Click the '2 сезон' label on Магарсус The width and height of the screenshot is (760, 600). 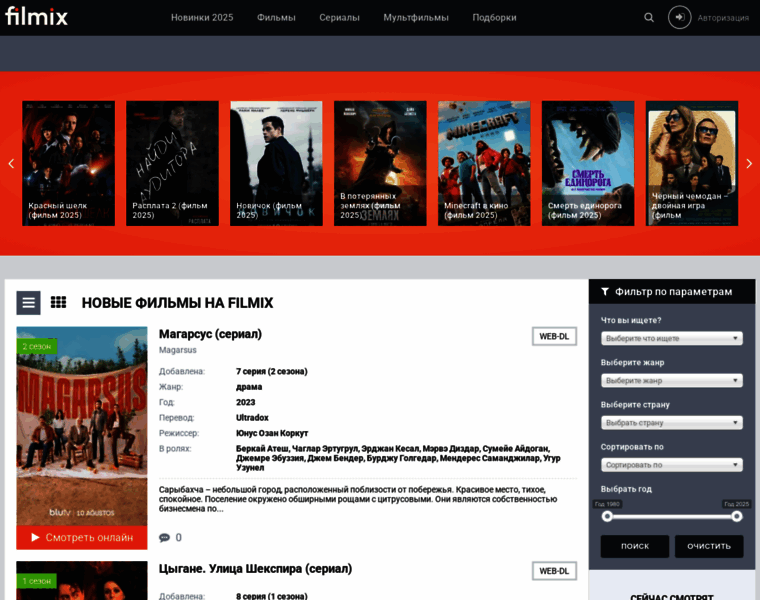[x=37, y=347]
